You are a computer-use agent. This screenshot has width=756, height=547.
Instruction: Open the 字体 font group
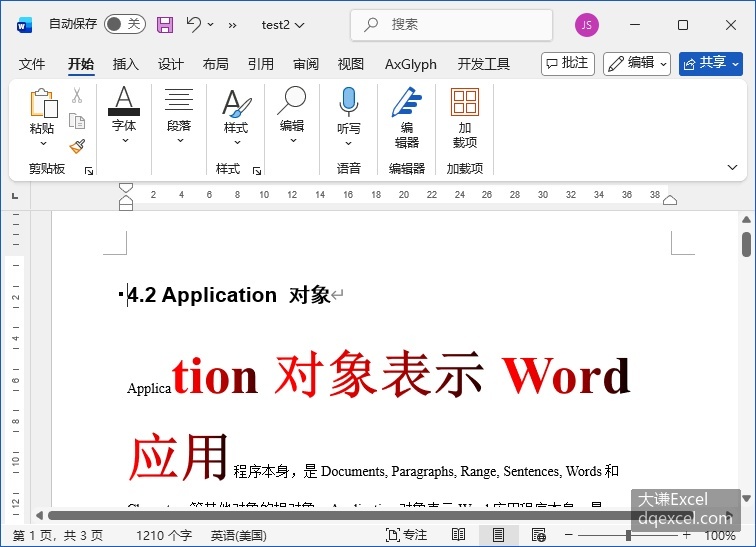coord(124,114)
